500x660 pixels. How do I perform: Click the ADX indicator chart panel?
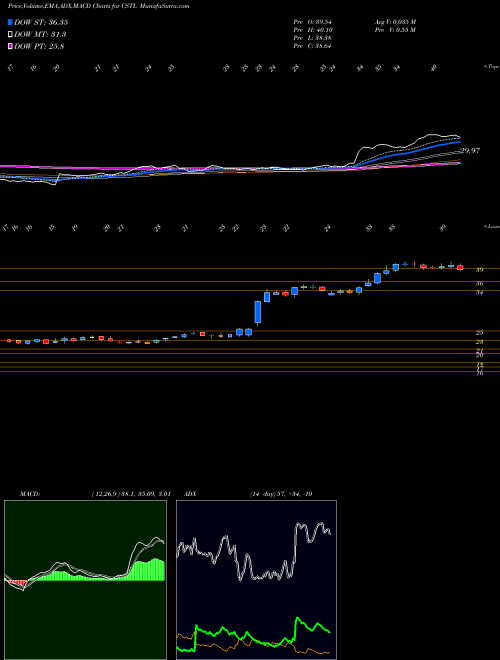point(256,580)
